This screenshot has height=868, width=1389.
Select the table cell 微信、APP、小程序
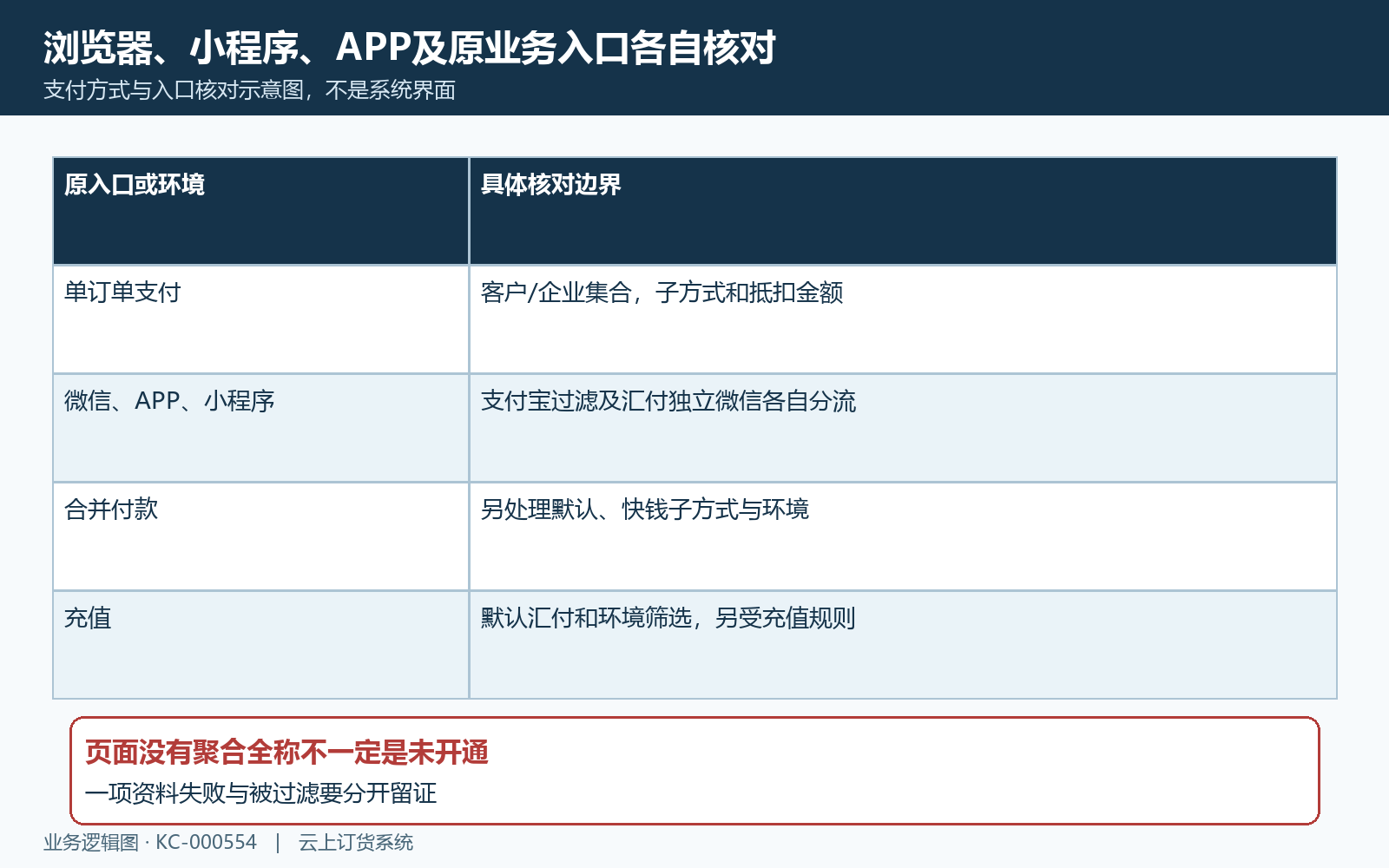coord(260,428)
